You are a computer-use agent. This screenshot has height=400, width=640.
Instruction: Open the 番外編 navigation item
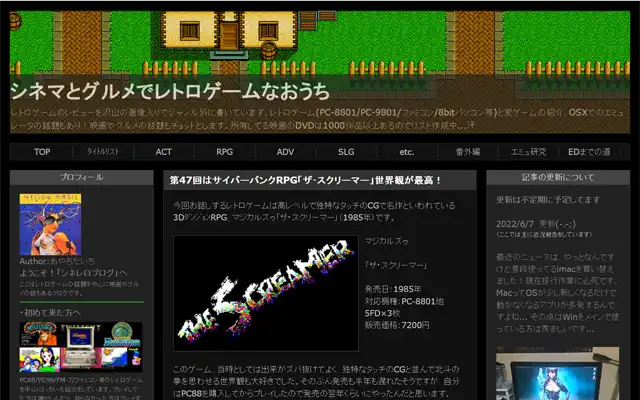coord(468,152)
